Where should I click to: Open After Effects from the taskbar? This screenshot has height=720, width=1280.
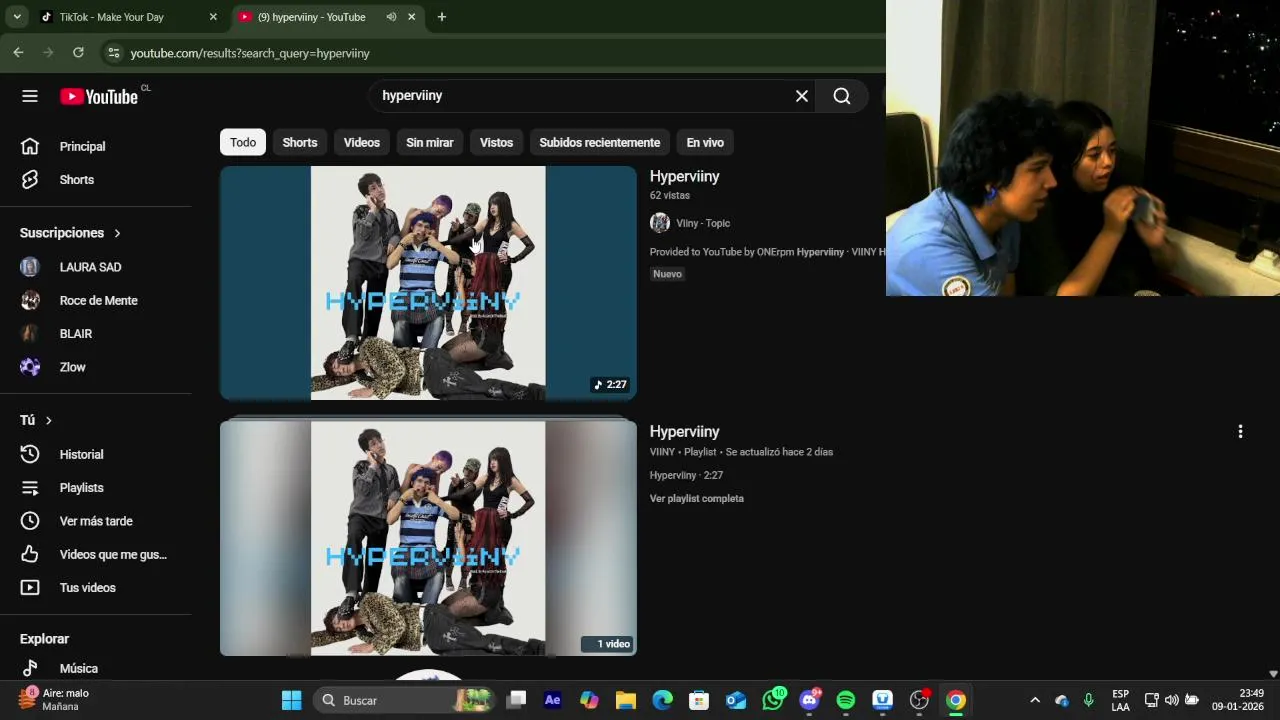(552, 700)
